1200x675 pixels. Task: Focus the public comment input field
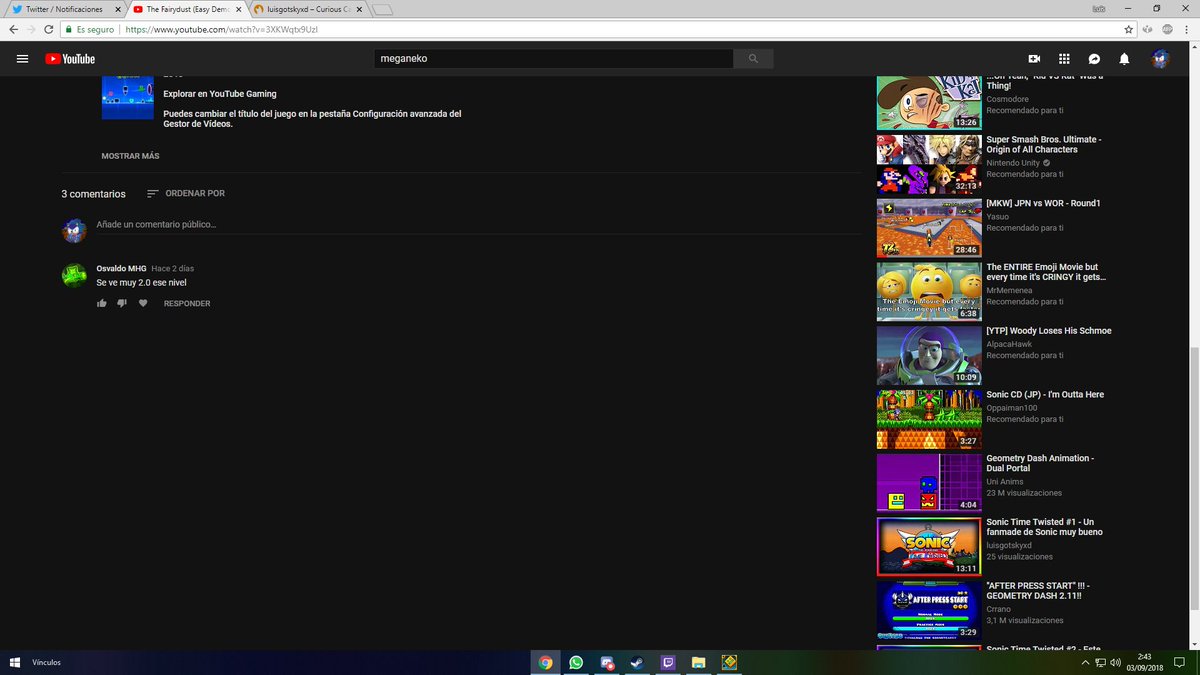coord(478,224)
